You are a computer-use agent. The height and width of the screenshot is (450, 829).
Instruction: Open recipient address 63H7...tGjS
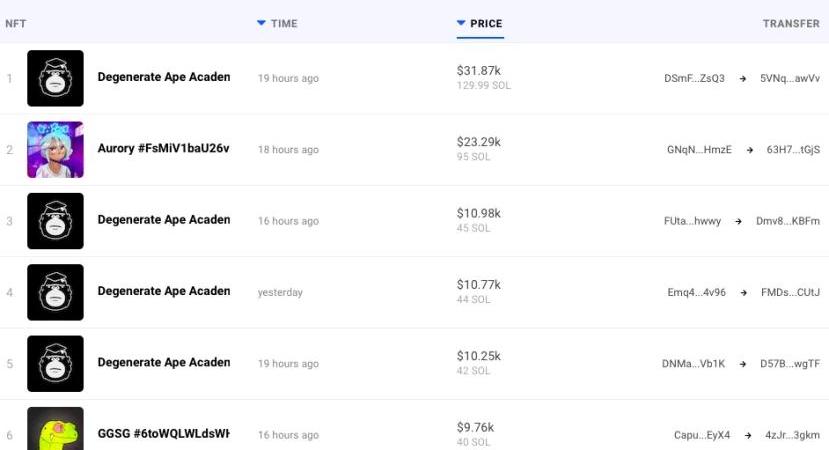(793, 150)
